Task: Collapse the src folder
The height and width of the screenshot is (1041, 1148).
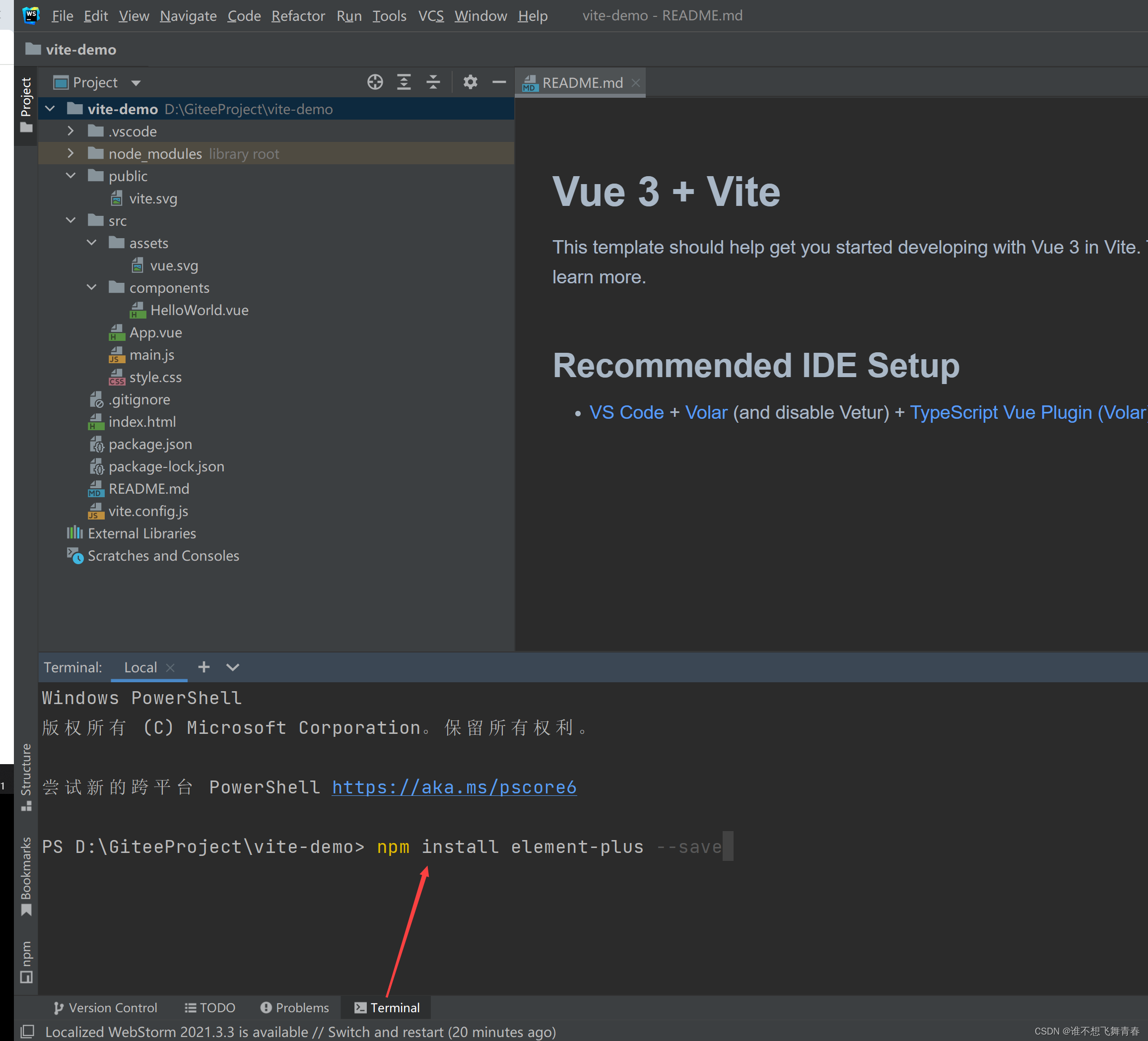Action: (70, 220)
